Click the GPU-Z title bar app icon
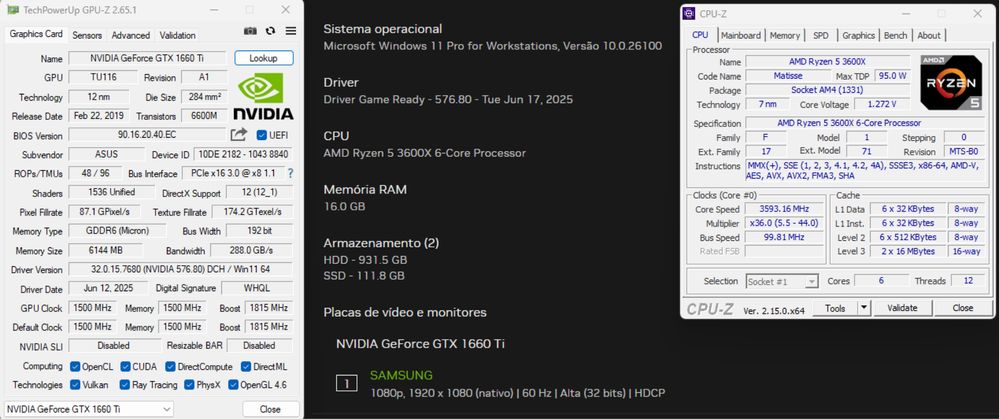The height and width of the screenshot is (419, 999). 12,10
